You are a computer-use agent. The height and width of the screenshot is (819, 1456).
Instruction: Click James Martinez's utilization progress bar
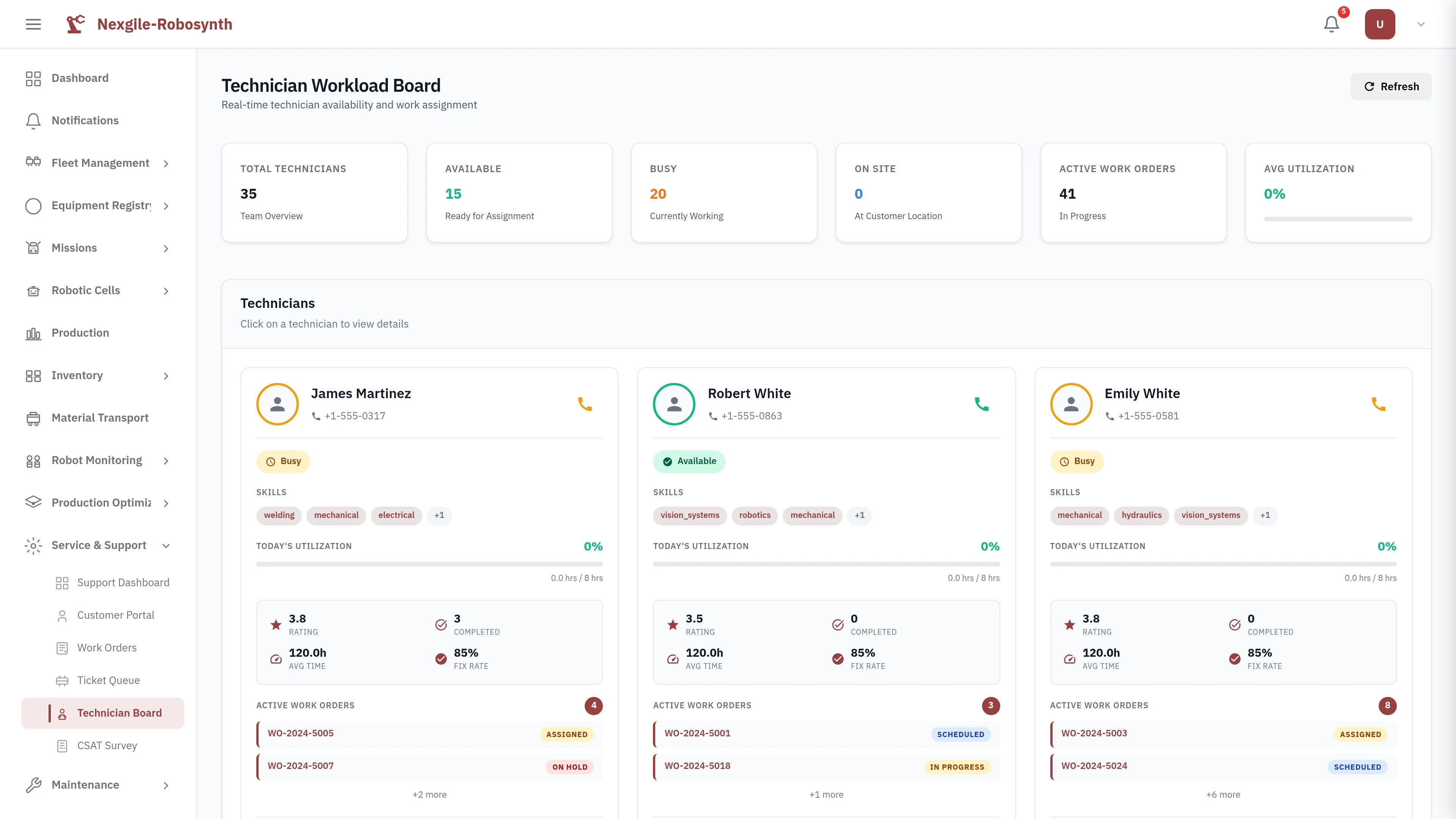click(x=429, y=564)
